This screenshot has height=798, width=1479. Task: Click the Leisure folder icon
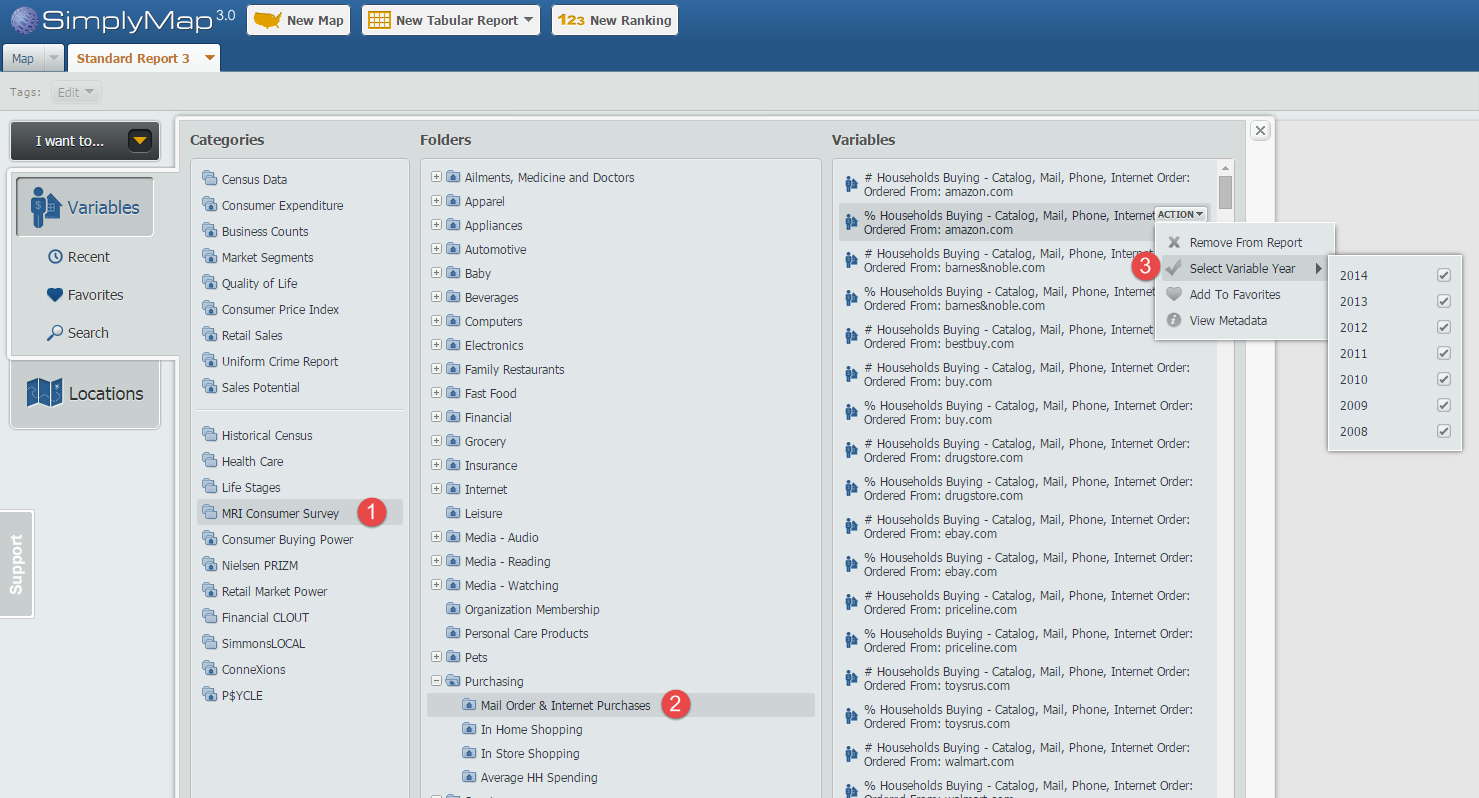[453, 513]
